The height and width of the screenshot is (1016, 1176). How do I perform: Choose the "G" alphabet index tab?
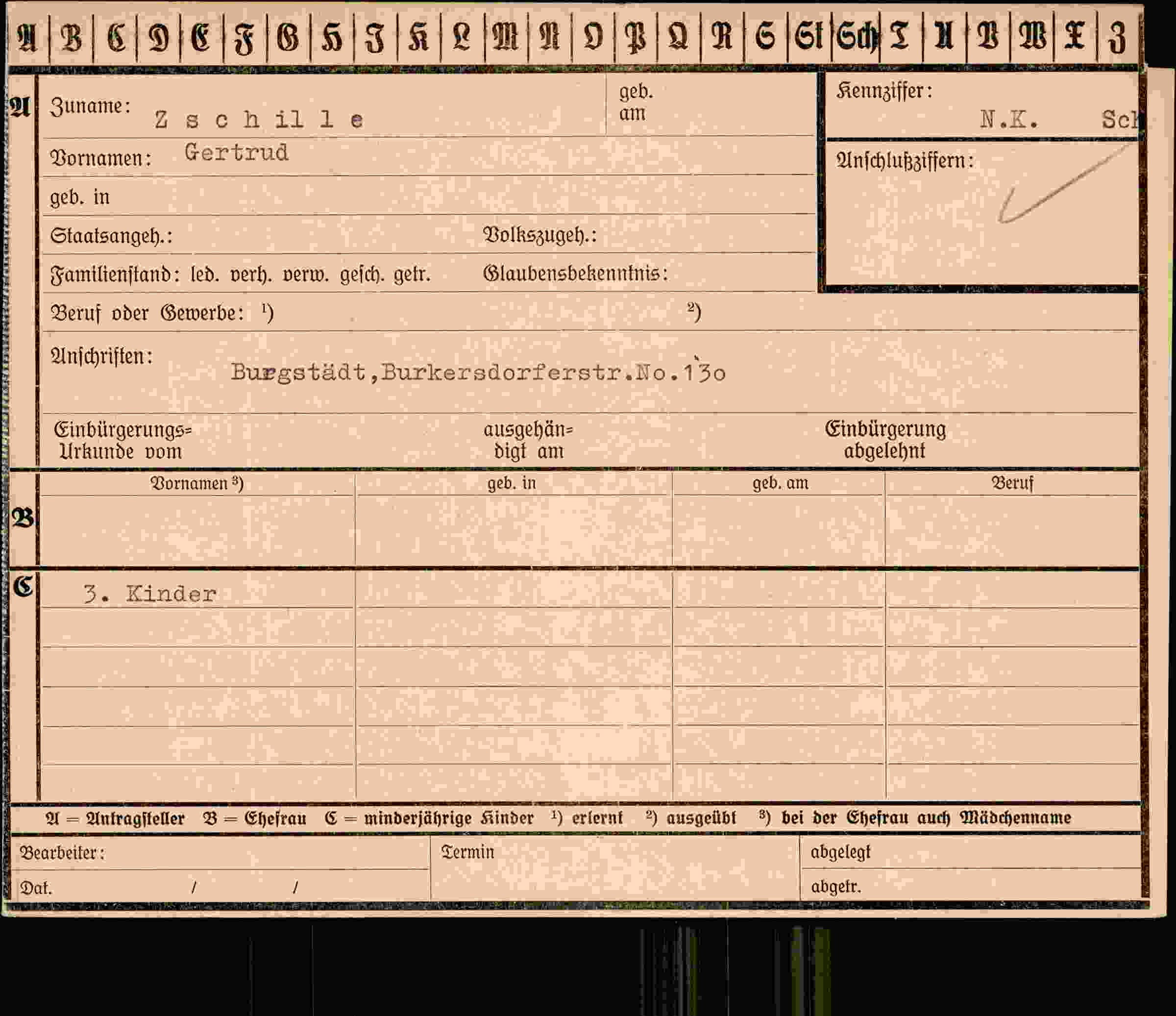(288, 37)
